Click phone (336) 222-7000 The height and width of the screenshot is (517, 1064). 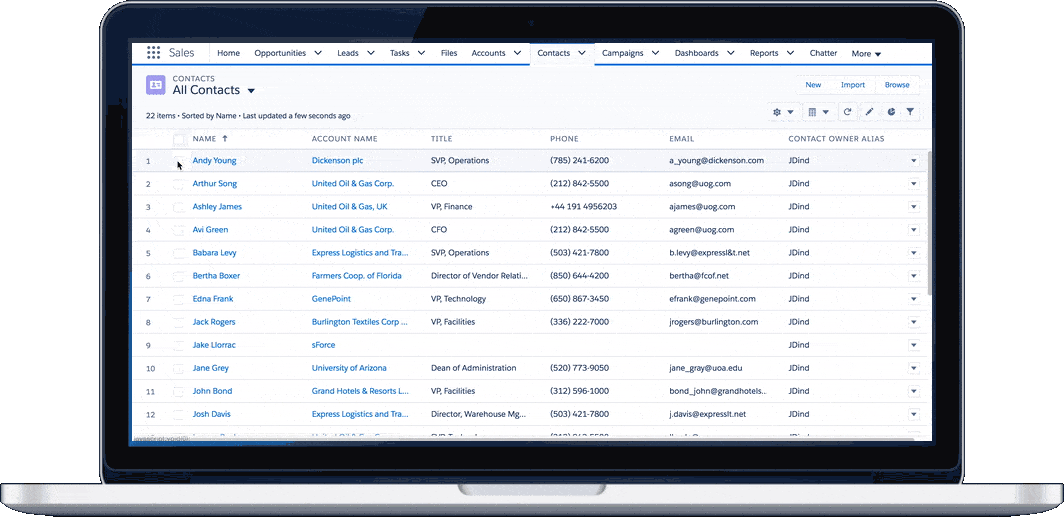(580, 322)
